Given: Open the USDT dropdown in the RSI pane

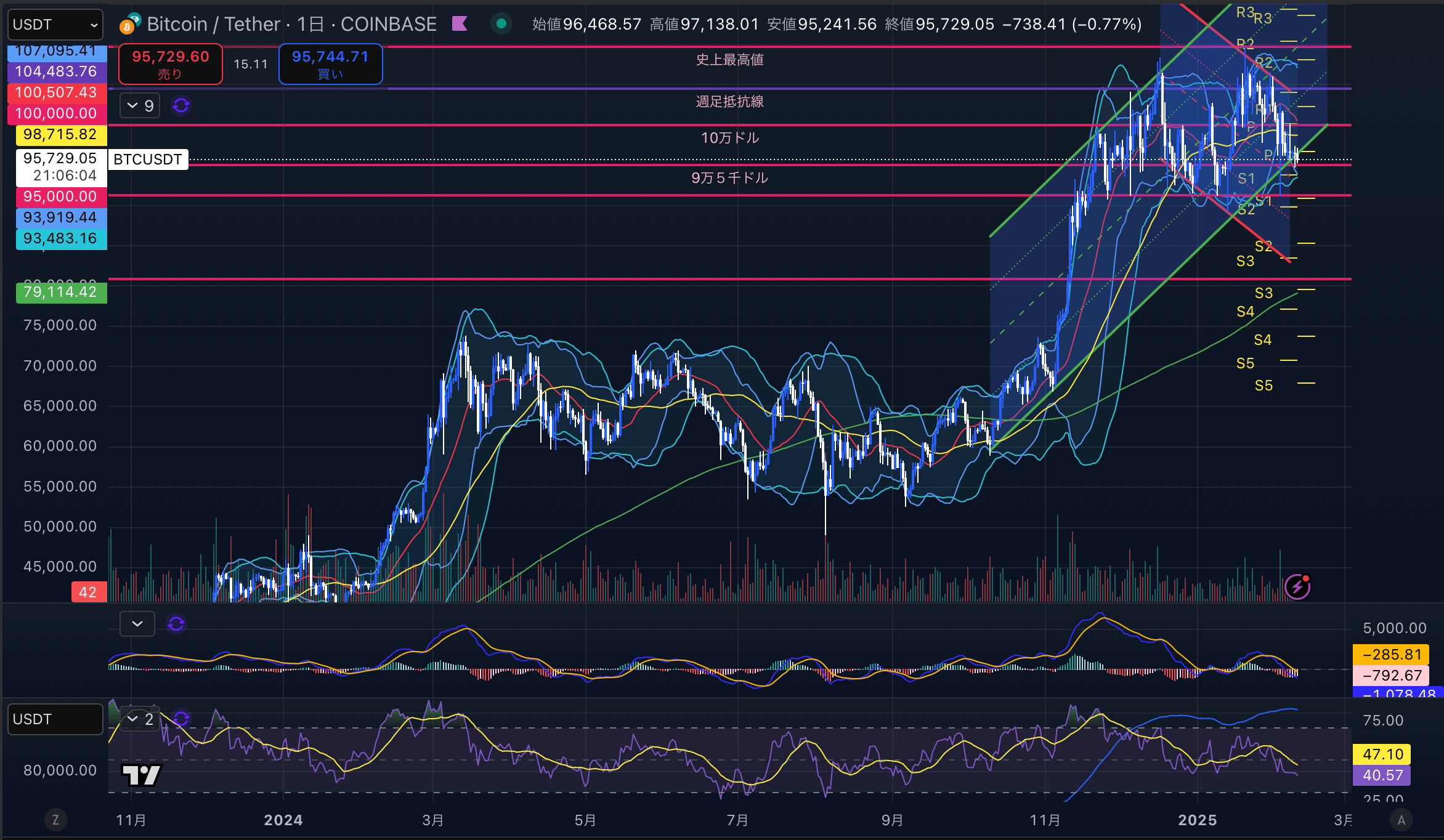Looking at the screenshot, I should click(x=55, y=719).
